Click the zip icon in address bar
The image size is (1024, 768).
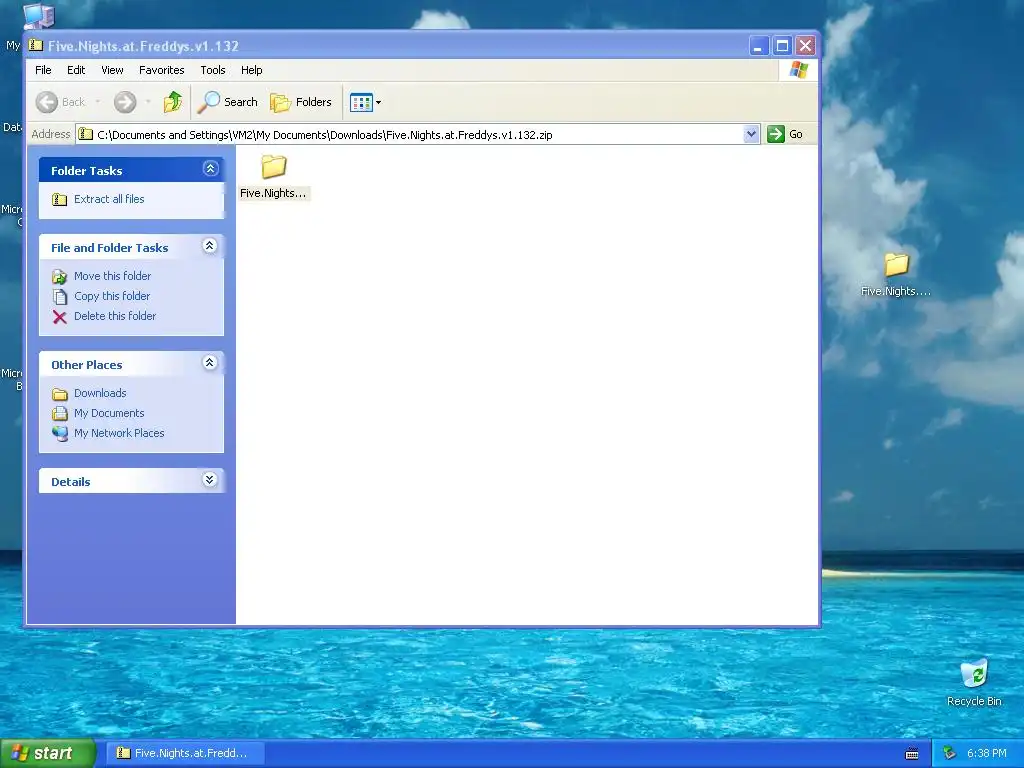click(86, 135)
